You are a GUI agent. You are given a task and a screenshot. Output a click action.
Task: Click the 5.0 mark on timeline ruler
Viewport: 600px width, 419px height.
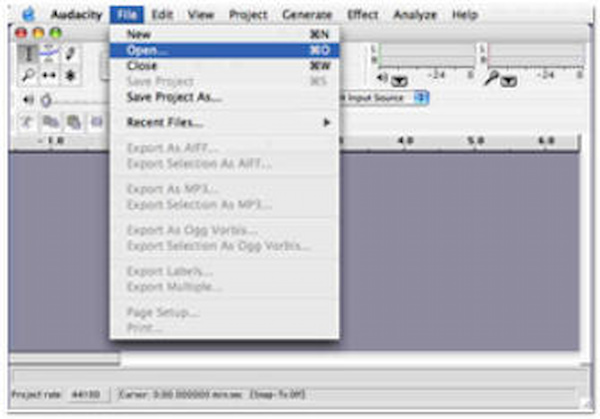[475, 141]
